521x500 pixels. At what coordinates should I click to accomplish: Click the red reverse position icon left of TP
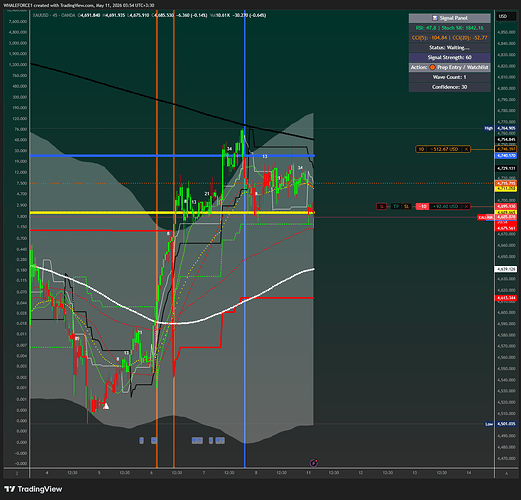(x=382, y=207)
